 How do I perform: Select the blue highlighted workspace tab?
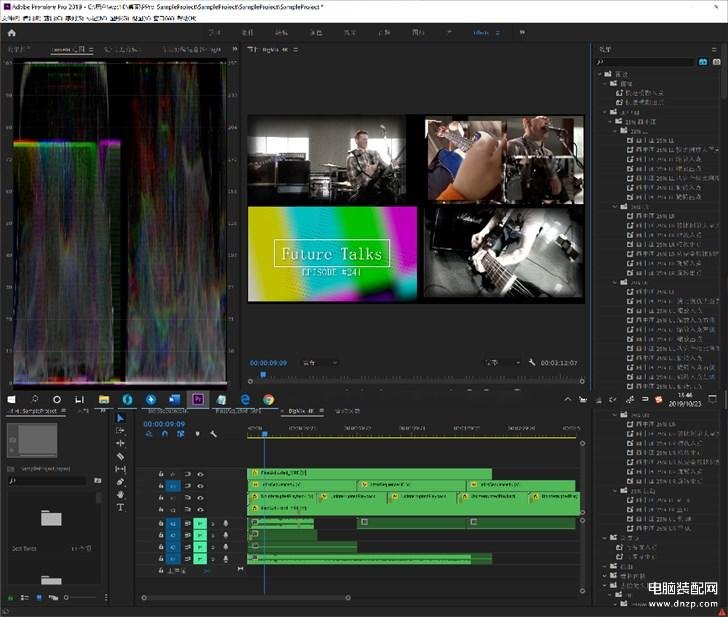481,33
